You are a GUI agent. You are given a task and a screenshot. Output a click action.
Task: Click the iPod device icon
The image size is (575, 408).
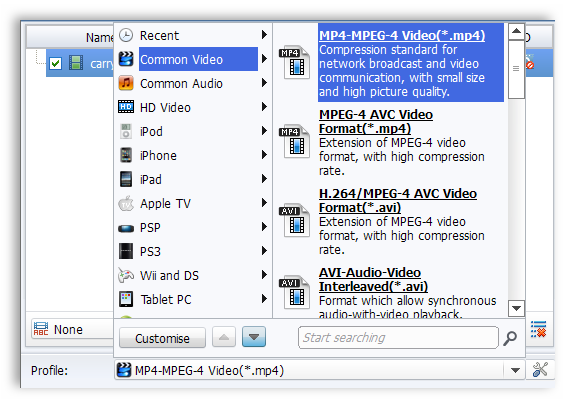click(x=126, y=131)
